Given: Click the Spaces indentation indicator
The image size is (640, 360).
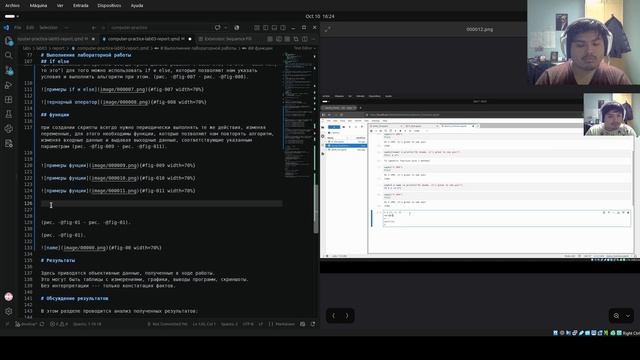Looking at the screenshot, I should click(x=229, y=324).
